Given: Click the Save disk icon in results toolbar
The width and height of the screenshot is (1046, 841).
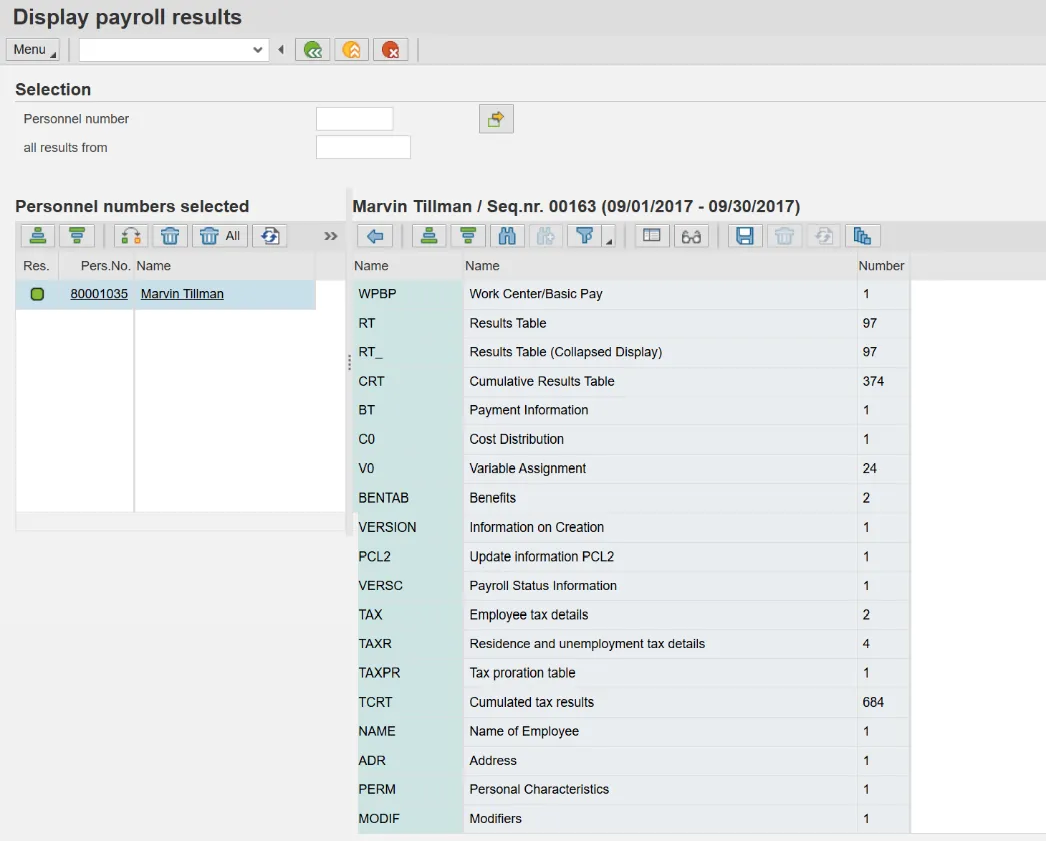Looking at the screenshot, I should point(744,236).
